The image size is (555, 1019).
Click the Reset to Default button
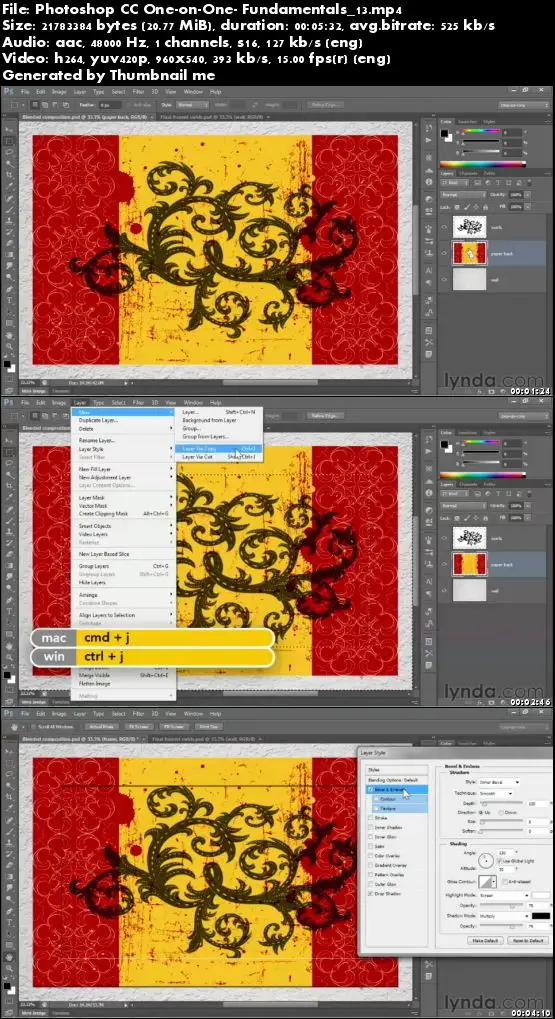[528, 940]
